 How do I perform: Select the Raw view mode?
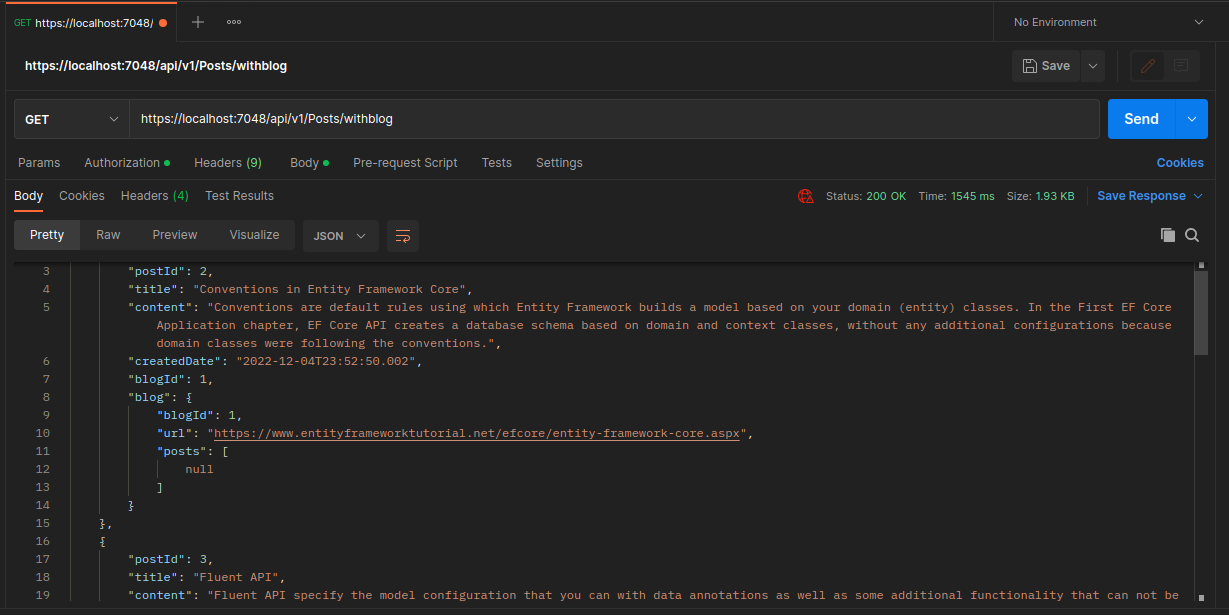[108, 235]
